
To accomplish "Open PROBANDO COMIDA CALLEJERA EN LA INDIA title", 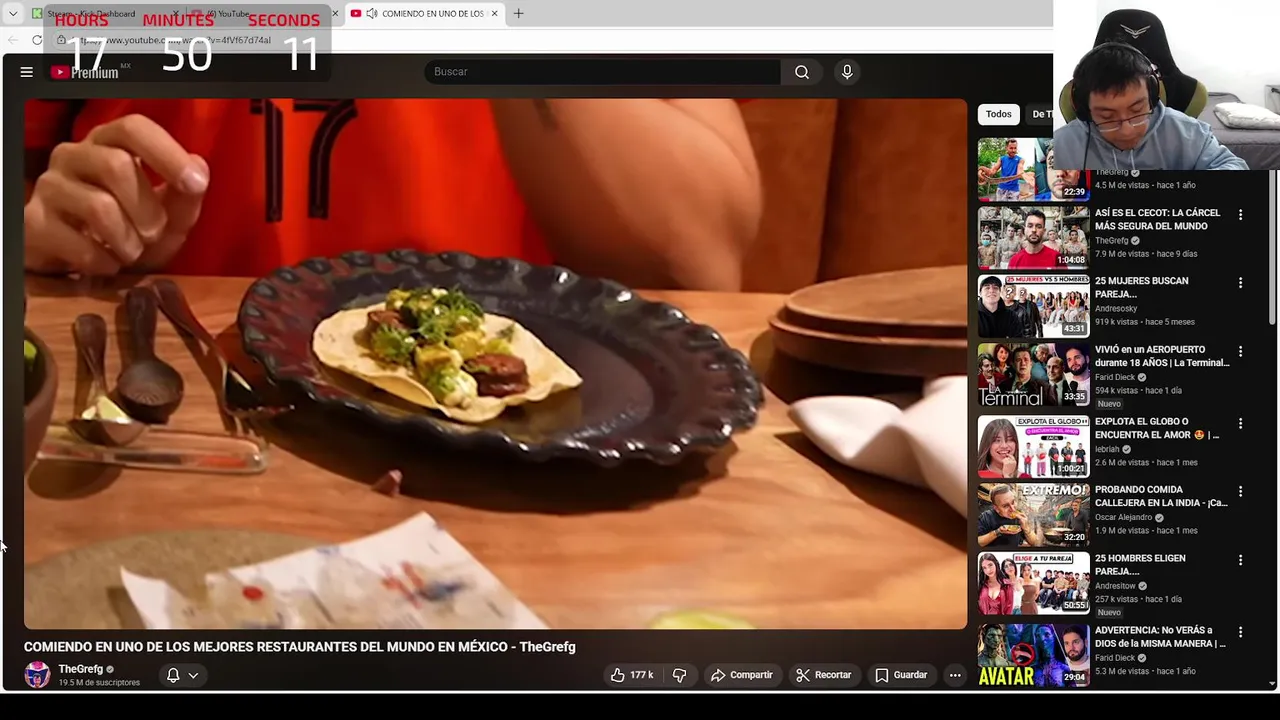I will [1161, 496].
